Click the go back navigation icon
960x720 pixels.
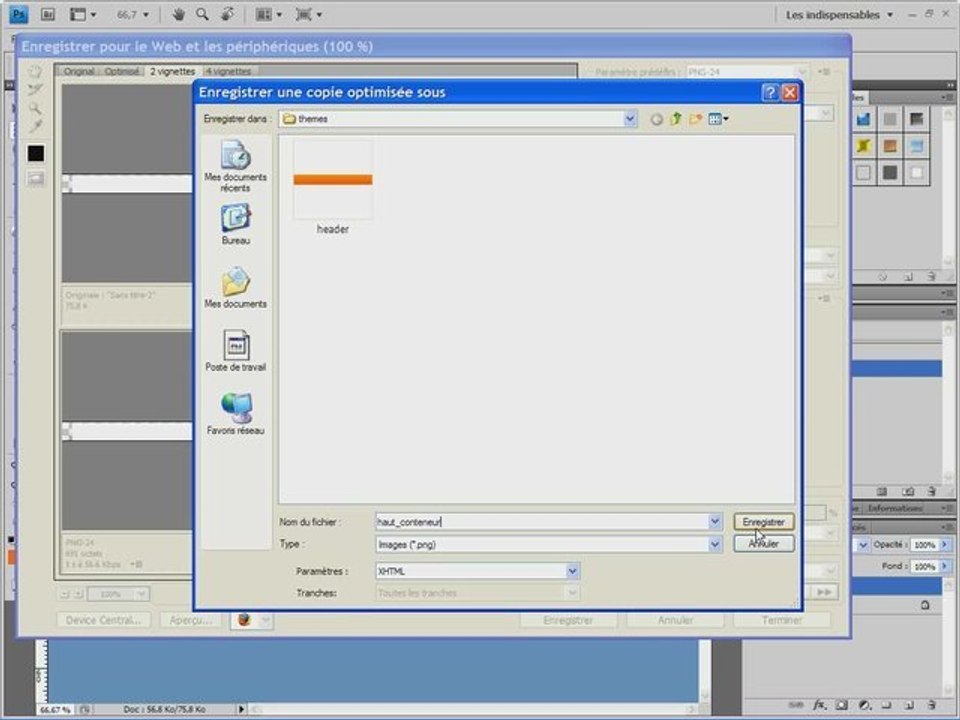657,119
